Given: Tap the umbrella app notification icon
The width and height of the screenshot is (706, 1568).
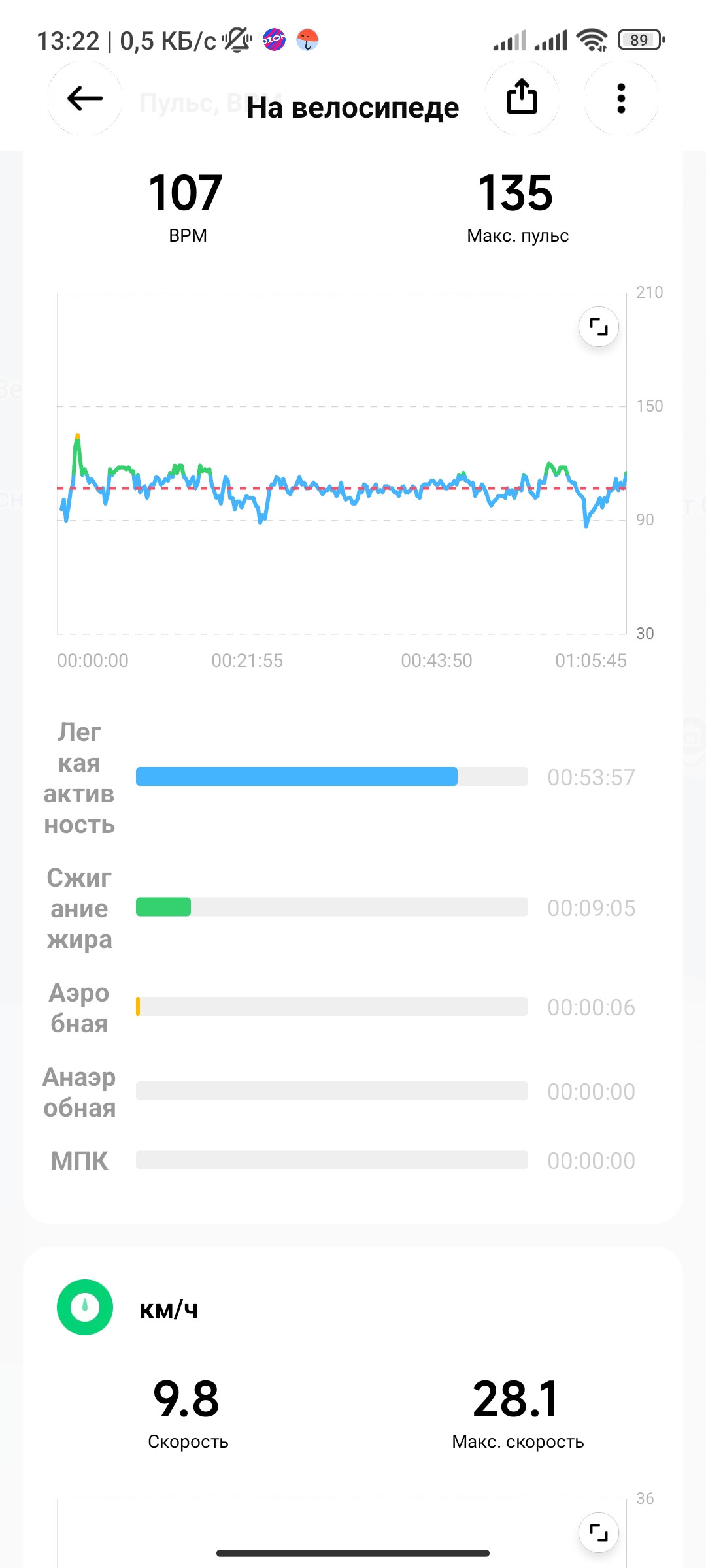Looking at the screenshot, I should click(x=307, y=40).
